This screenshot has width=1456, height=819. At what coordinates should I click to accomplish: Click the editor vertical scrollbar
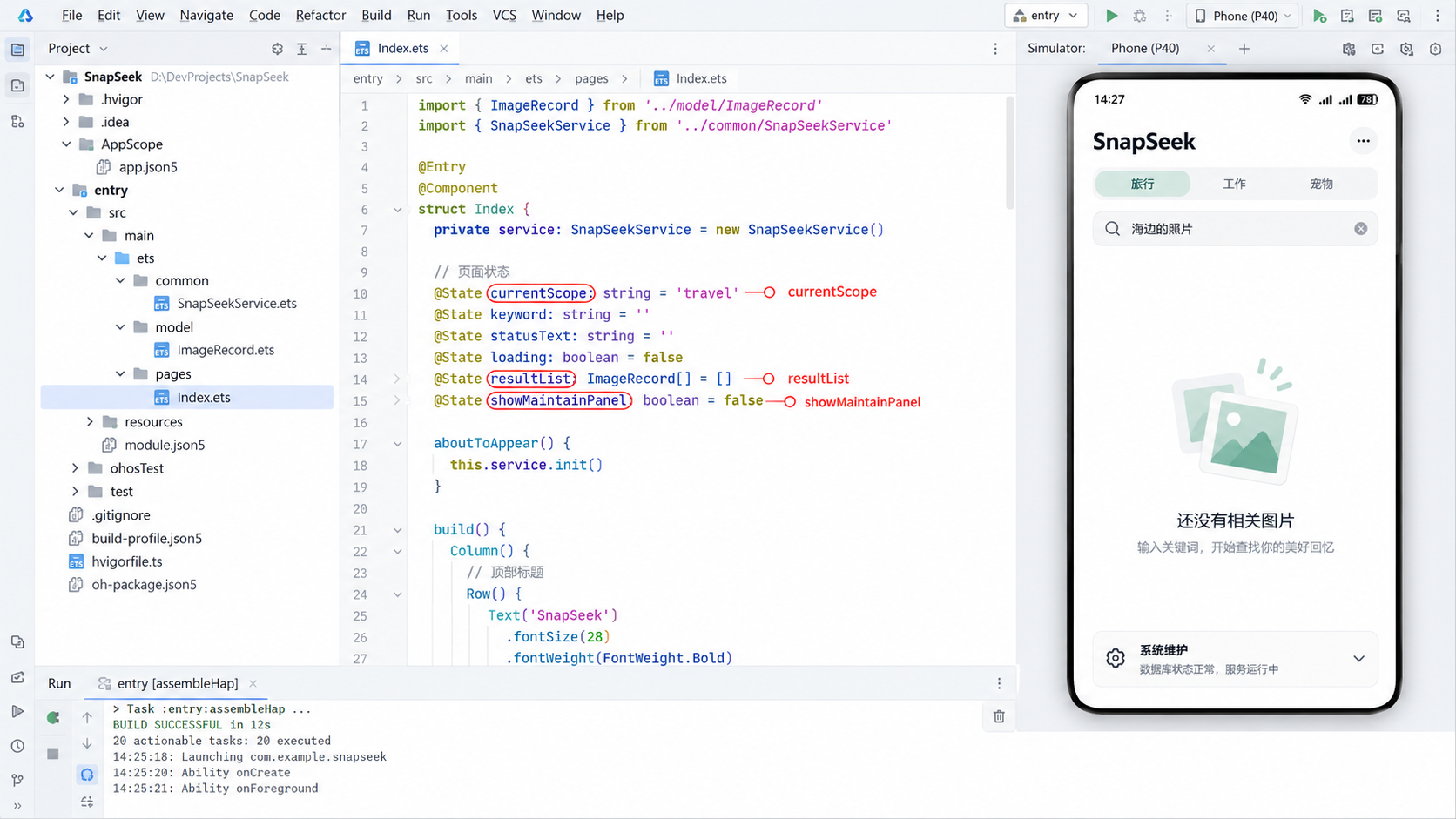pos(1010,153)
